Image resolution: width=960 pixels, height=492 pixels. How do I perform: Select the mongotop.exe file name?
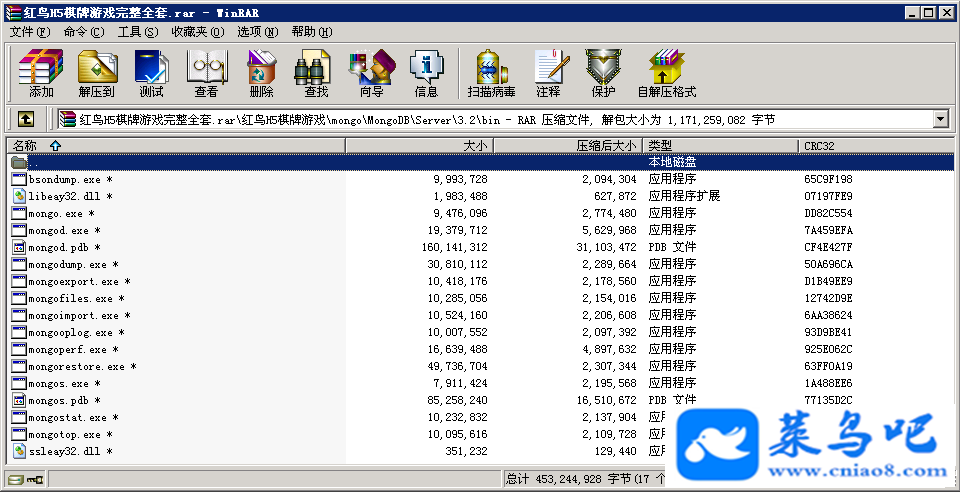64,435
